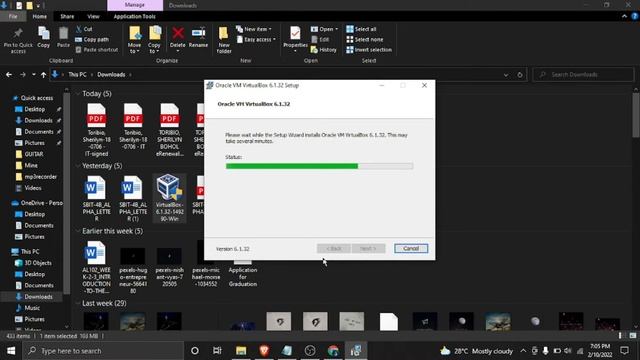
Task: Open Music folder in sidebar
Action: [28, 308]
